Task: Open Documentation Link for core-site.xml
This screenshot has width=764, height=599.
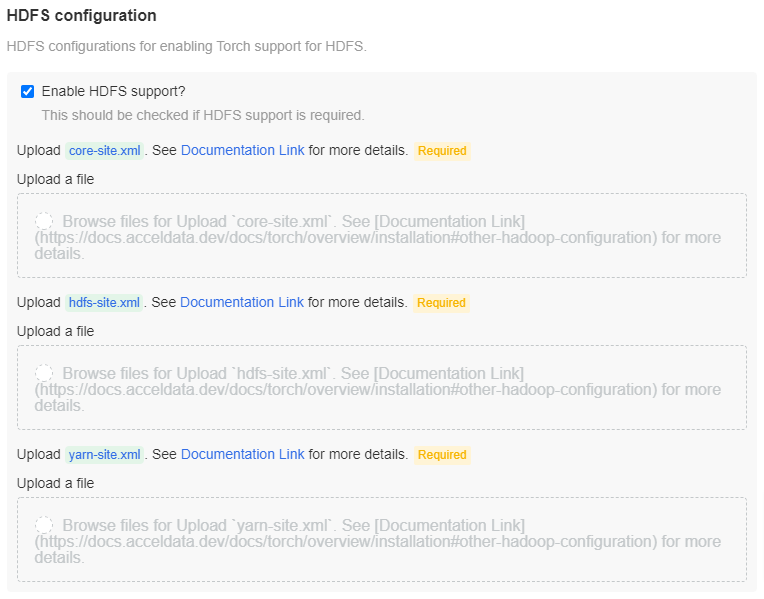Action: pos(242,150)
